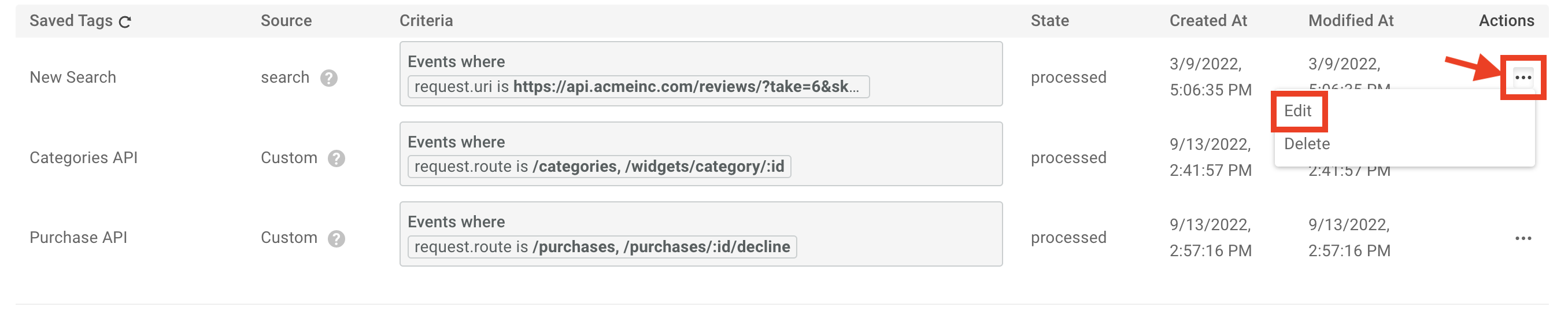The height and width of the screenshot is (310, 1568).
Task: Click the Criteria column header
Action: [x=426, y=21]
